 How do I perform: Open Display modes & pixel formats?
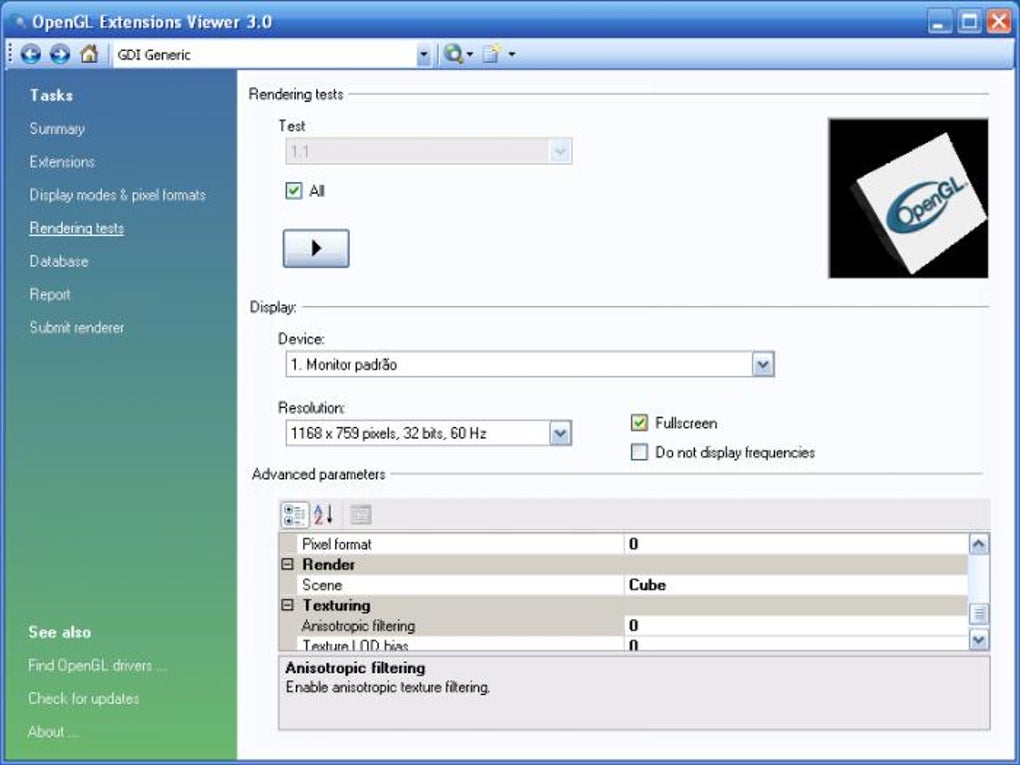(117, 195)
